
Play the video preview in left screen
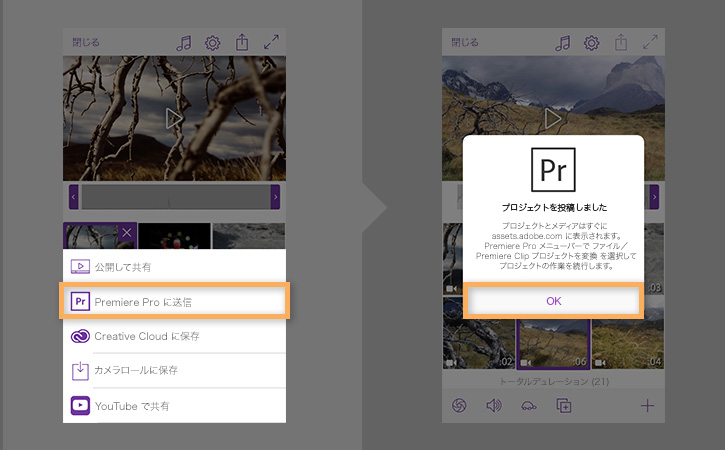[x=174, y=119]
